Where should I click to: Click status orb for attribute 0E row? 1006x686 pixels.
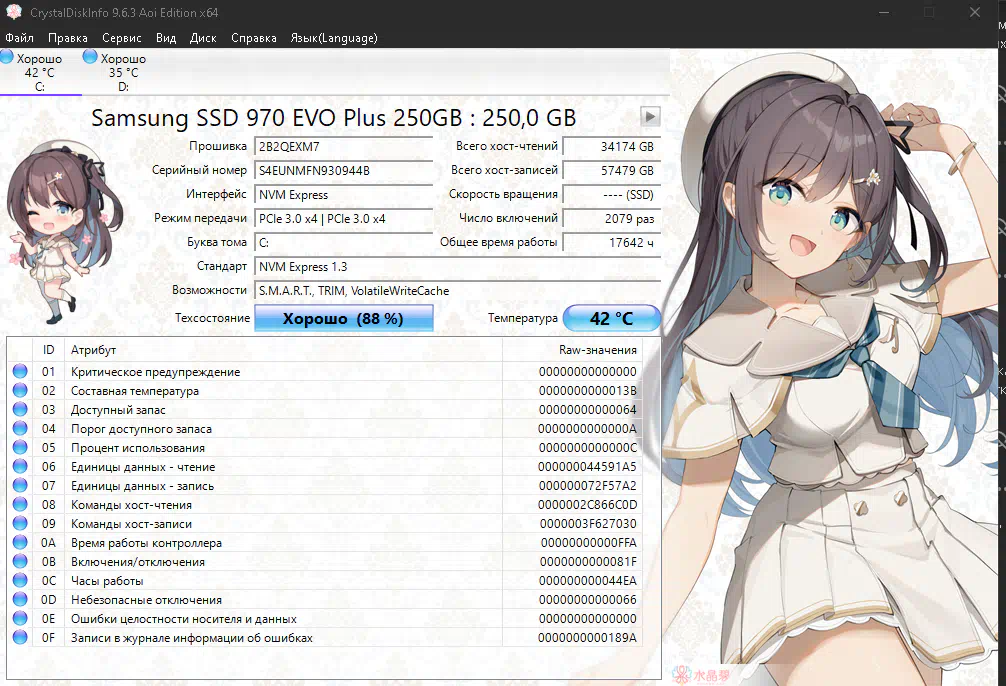[x=20, y=619]
